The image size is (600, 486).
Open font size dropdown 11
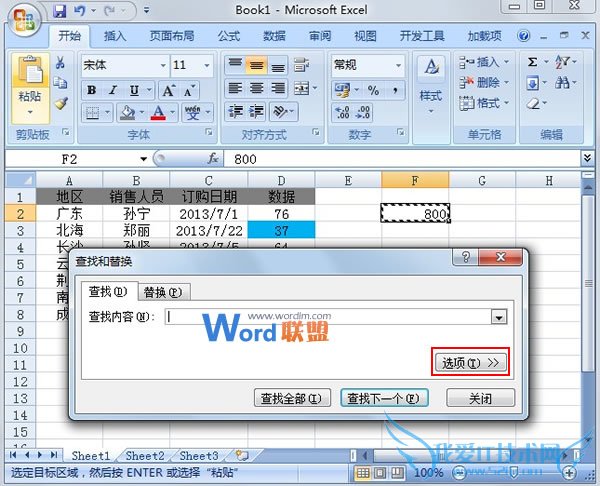point(207,65)
